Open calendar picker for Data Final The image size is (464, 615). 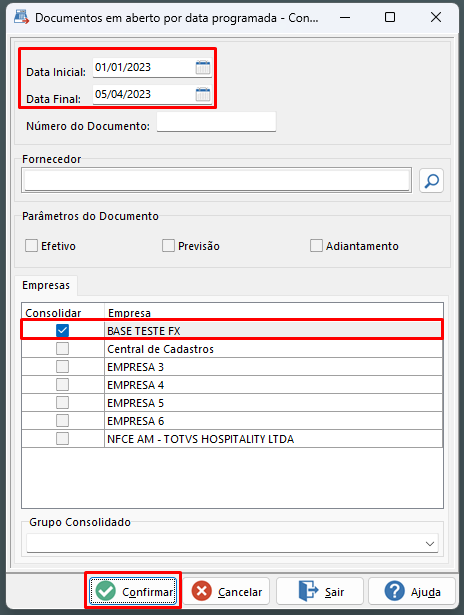pos(203,95)
